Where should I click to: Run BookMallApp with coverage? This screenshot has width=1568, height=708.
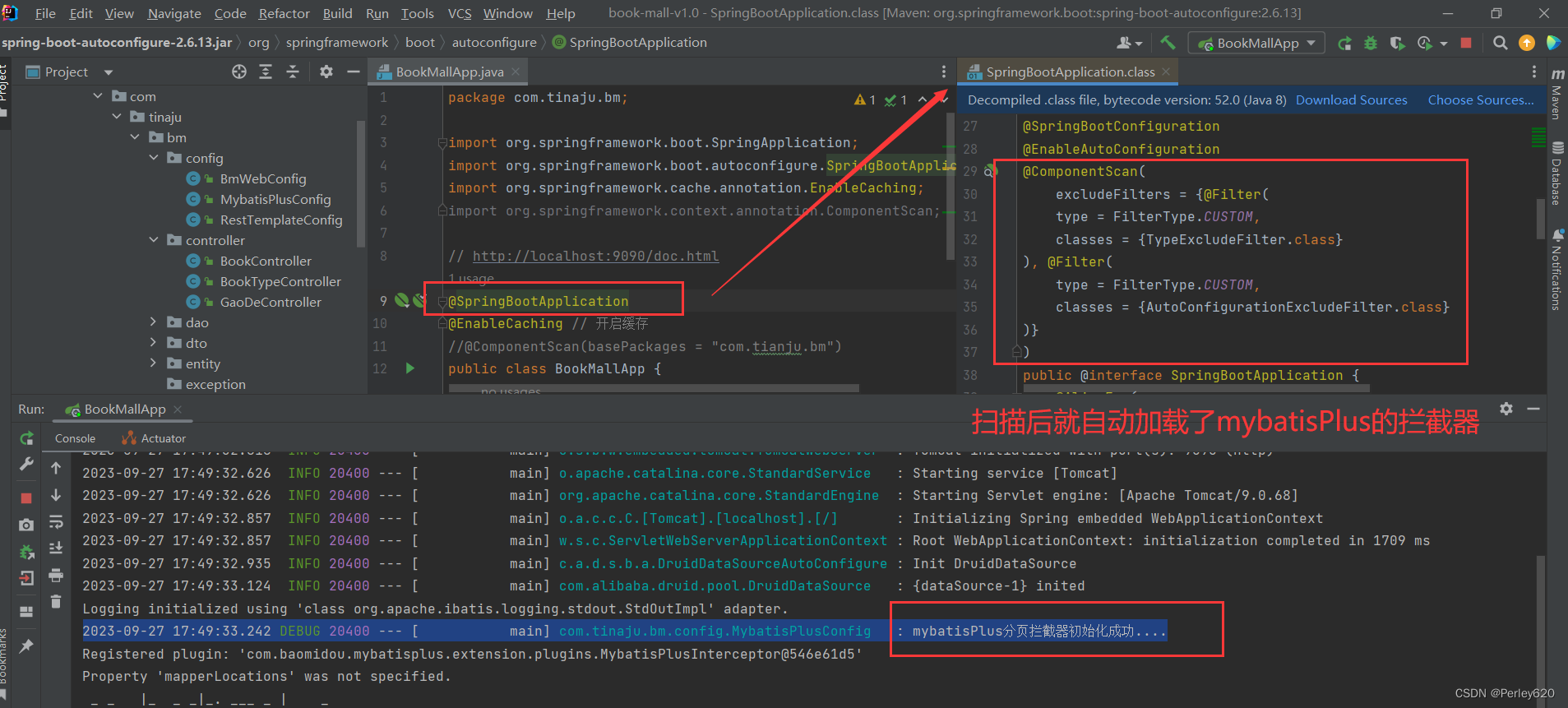[x=1397, y=43]
